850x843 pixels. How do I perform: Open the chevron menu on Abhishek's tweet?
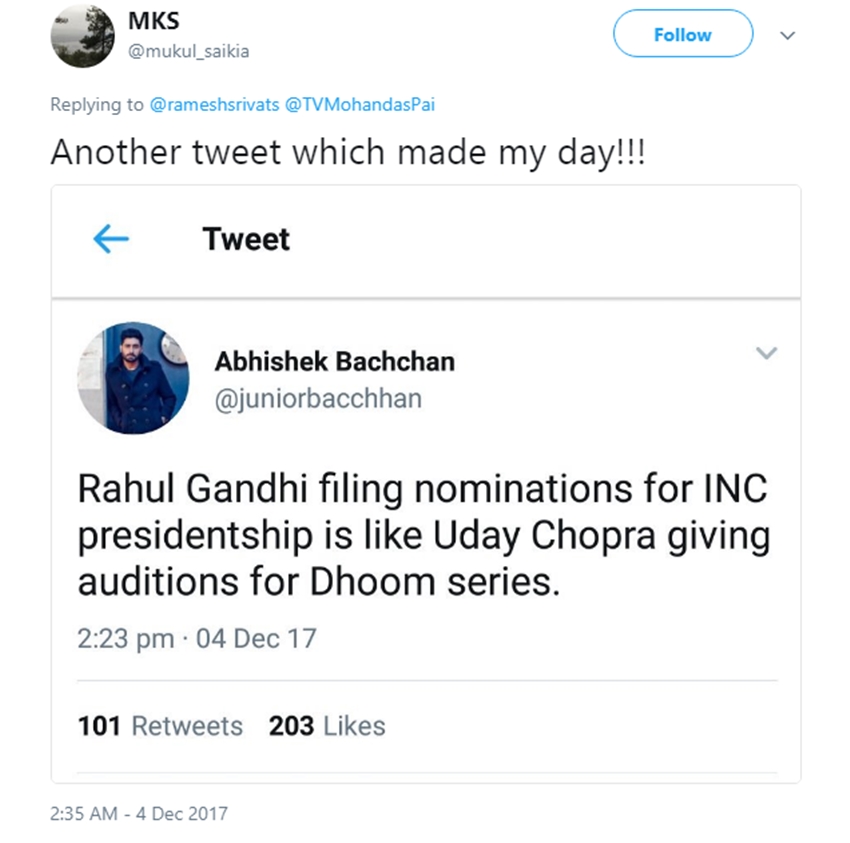coord(766,353)
